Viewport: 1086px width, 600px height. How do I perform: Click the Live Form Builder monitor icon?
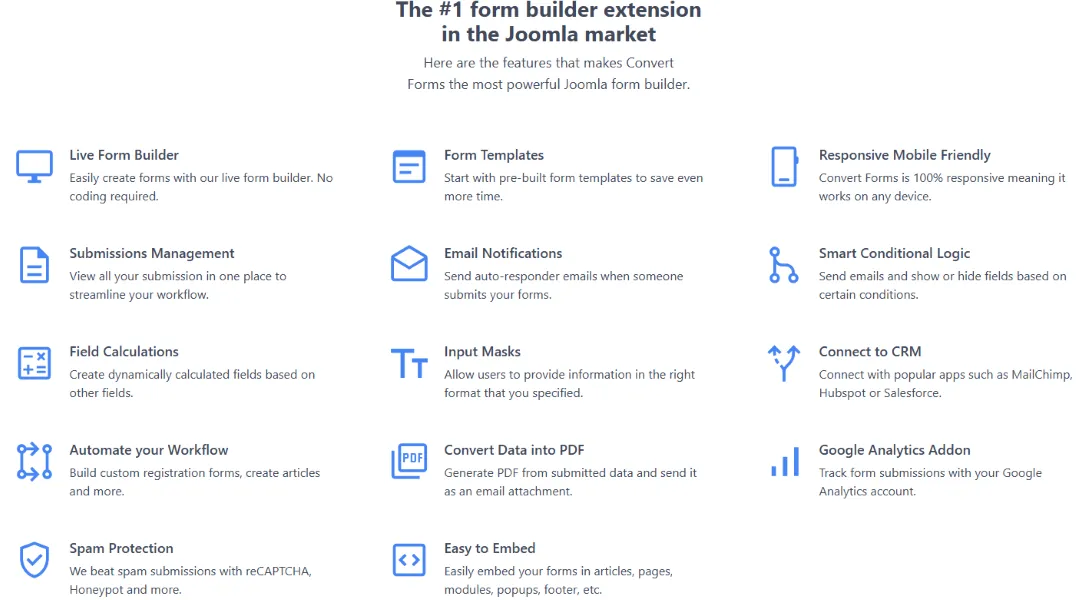(35, 166)
